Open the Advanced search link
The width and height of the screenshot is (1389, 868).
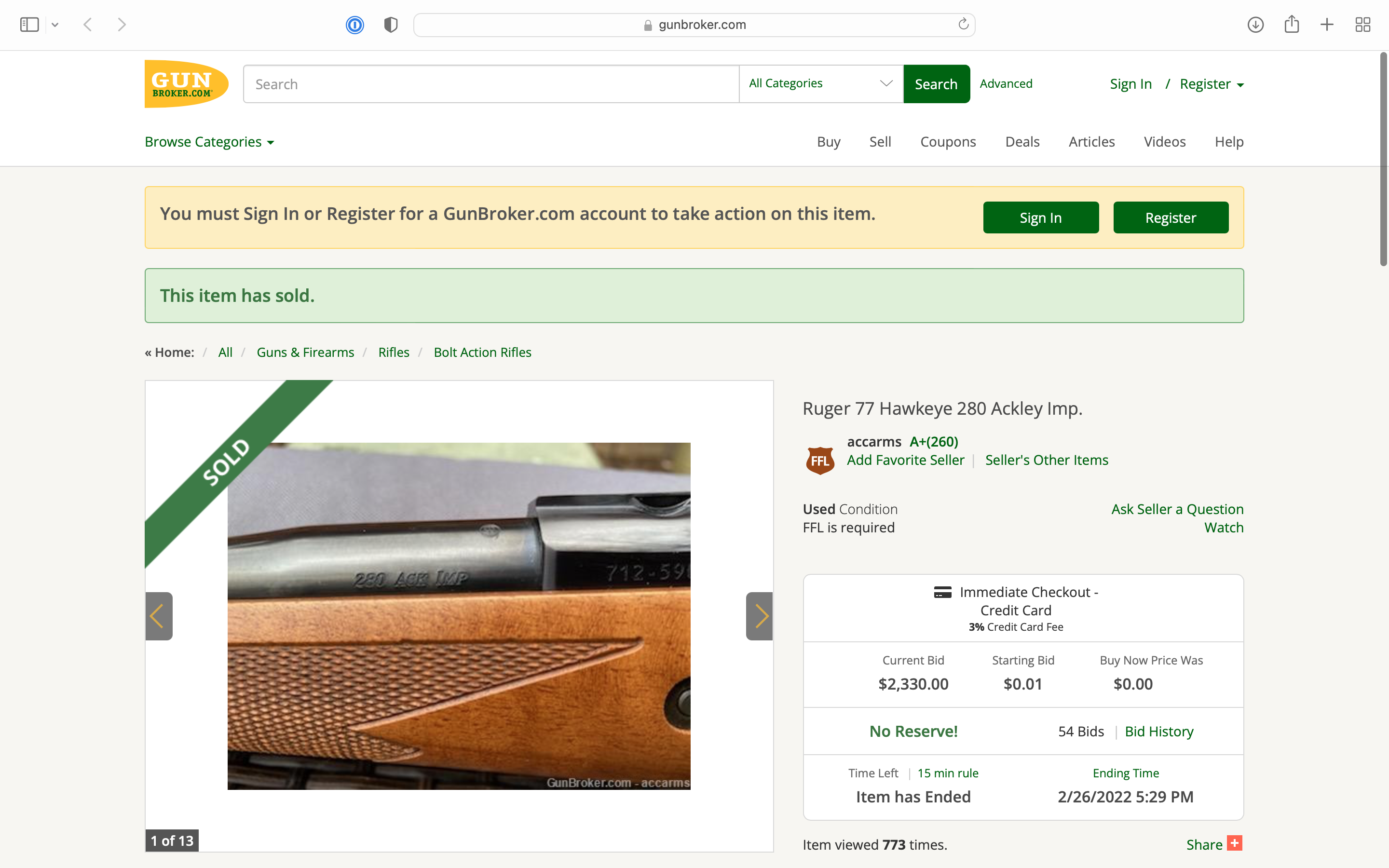pyautogui.click(x=1006, y=83)
